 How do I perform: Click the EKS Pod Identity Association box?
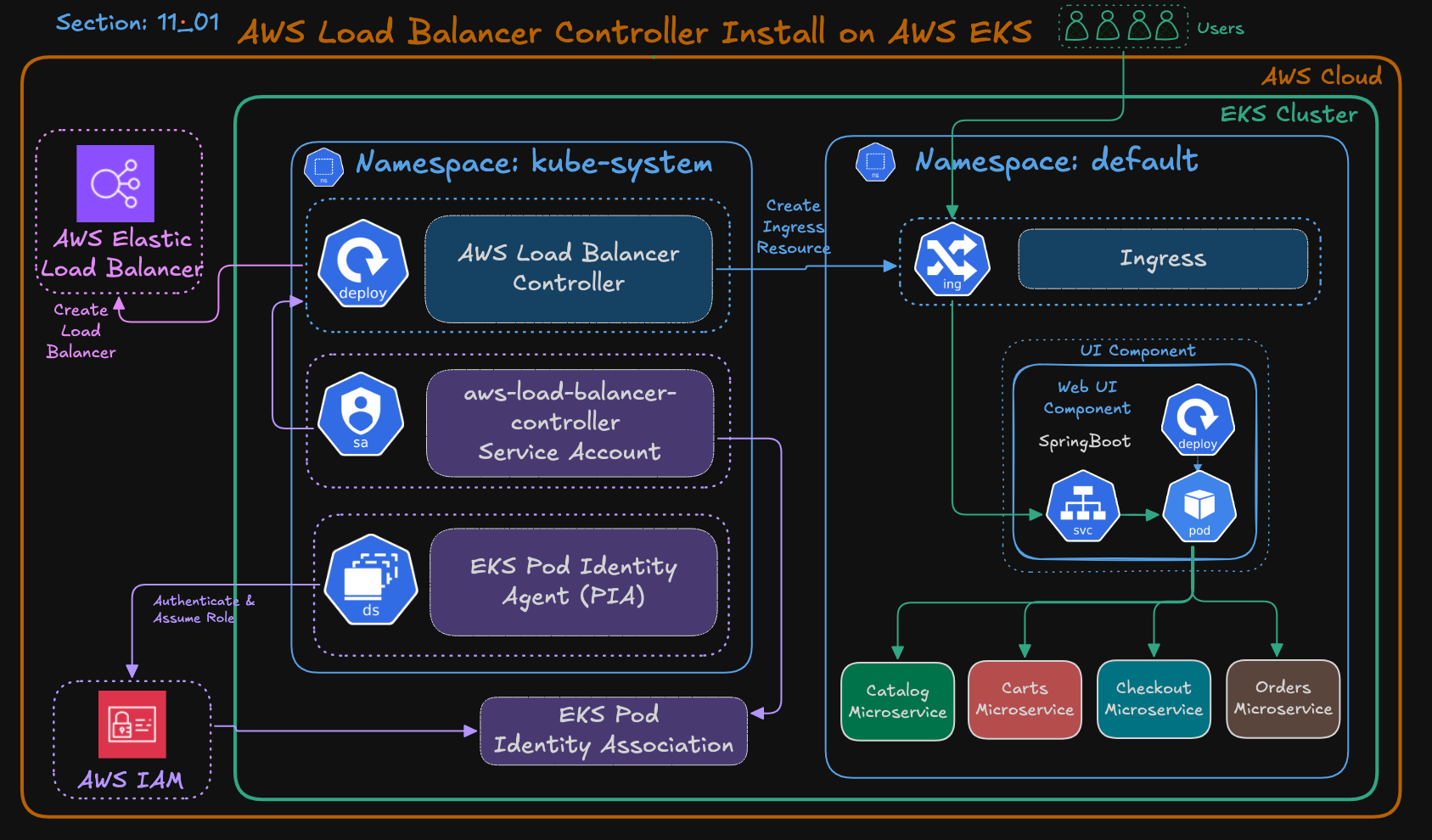pyautogui.click(x=613, y=730)
